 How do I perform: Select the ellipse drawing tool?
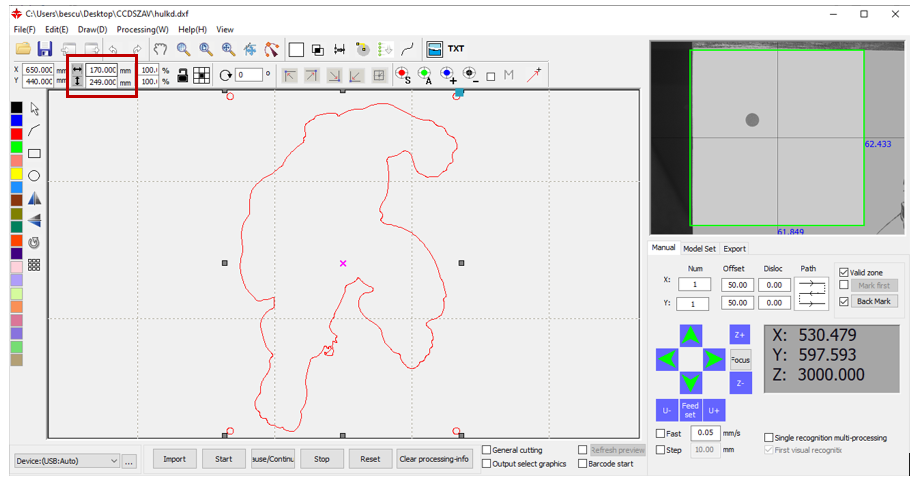pos(34,176)
